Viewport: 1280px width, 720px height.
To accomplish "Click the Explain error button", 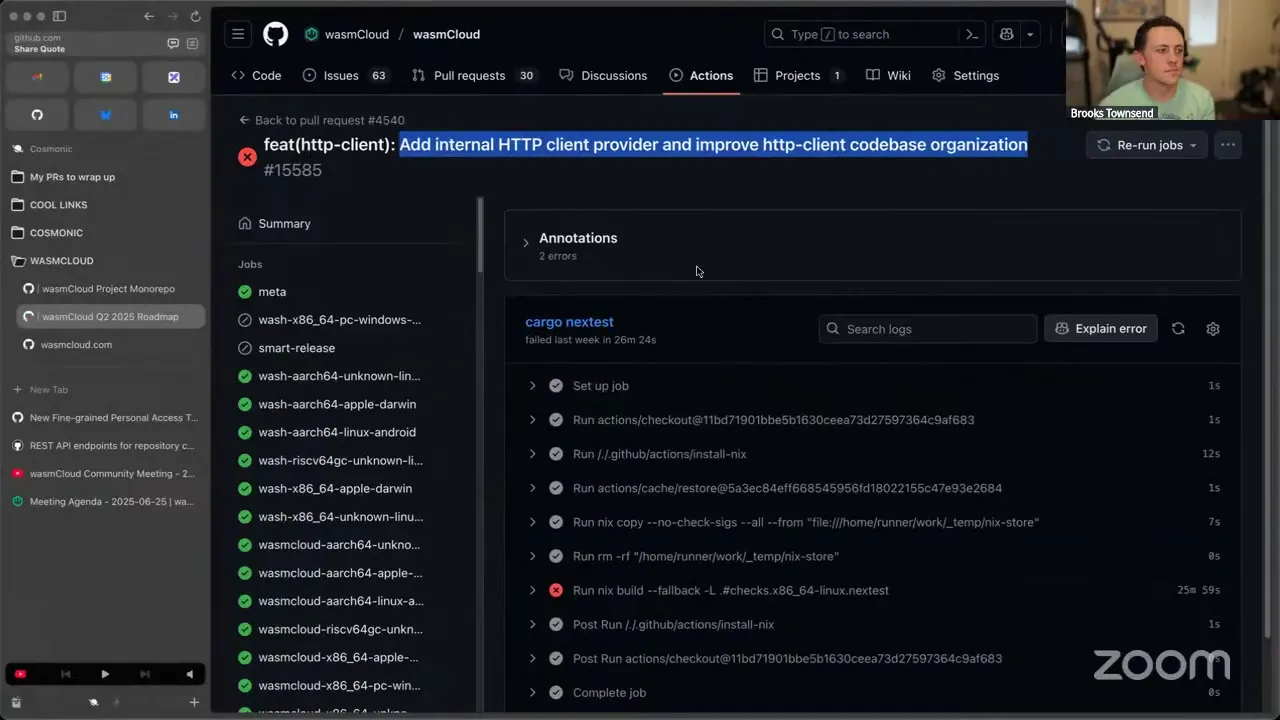I will [1101, 329].
